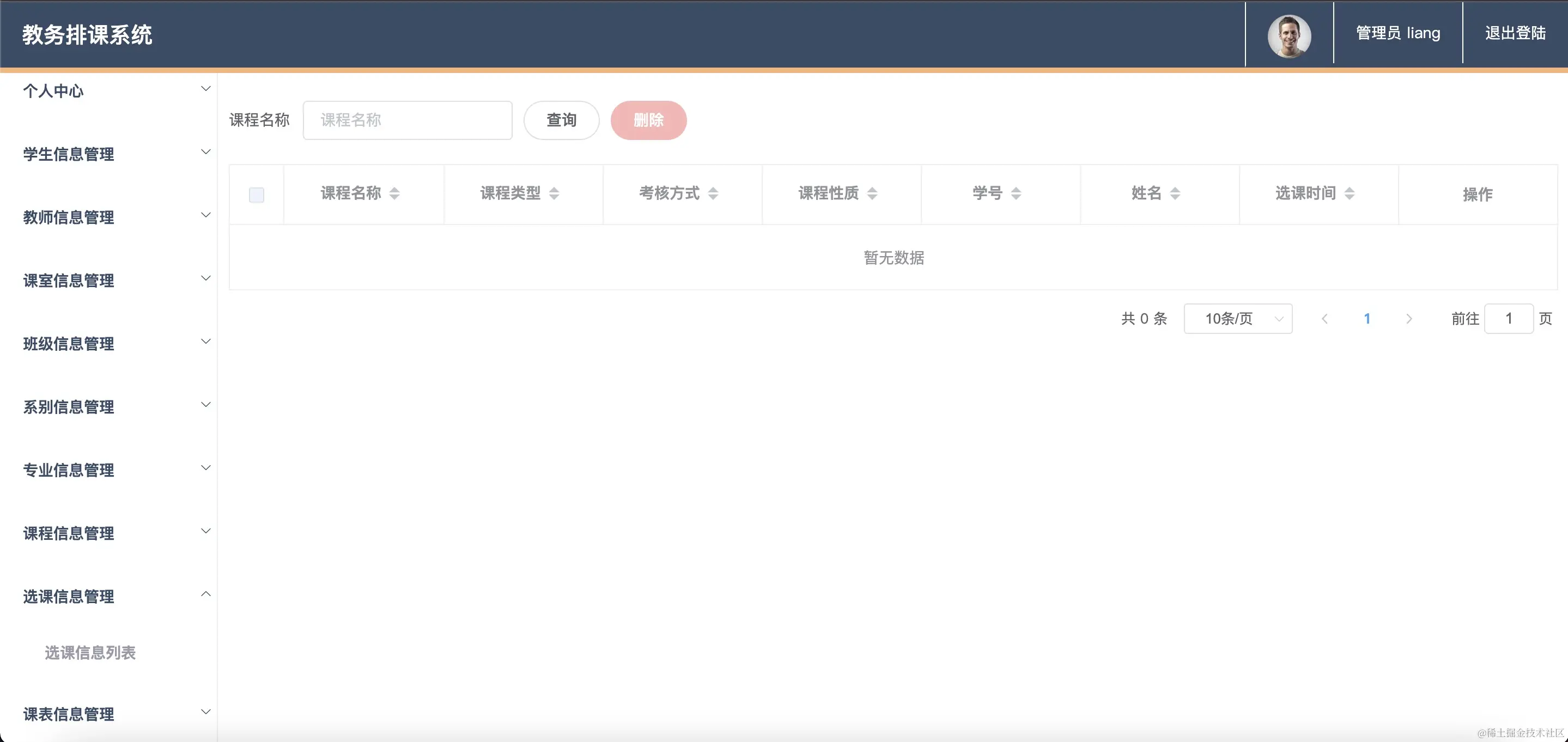
Task: Click the 课程名称 search input field
Action: (x=407, y=120)
